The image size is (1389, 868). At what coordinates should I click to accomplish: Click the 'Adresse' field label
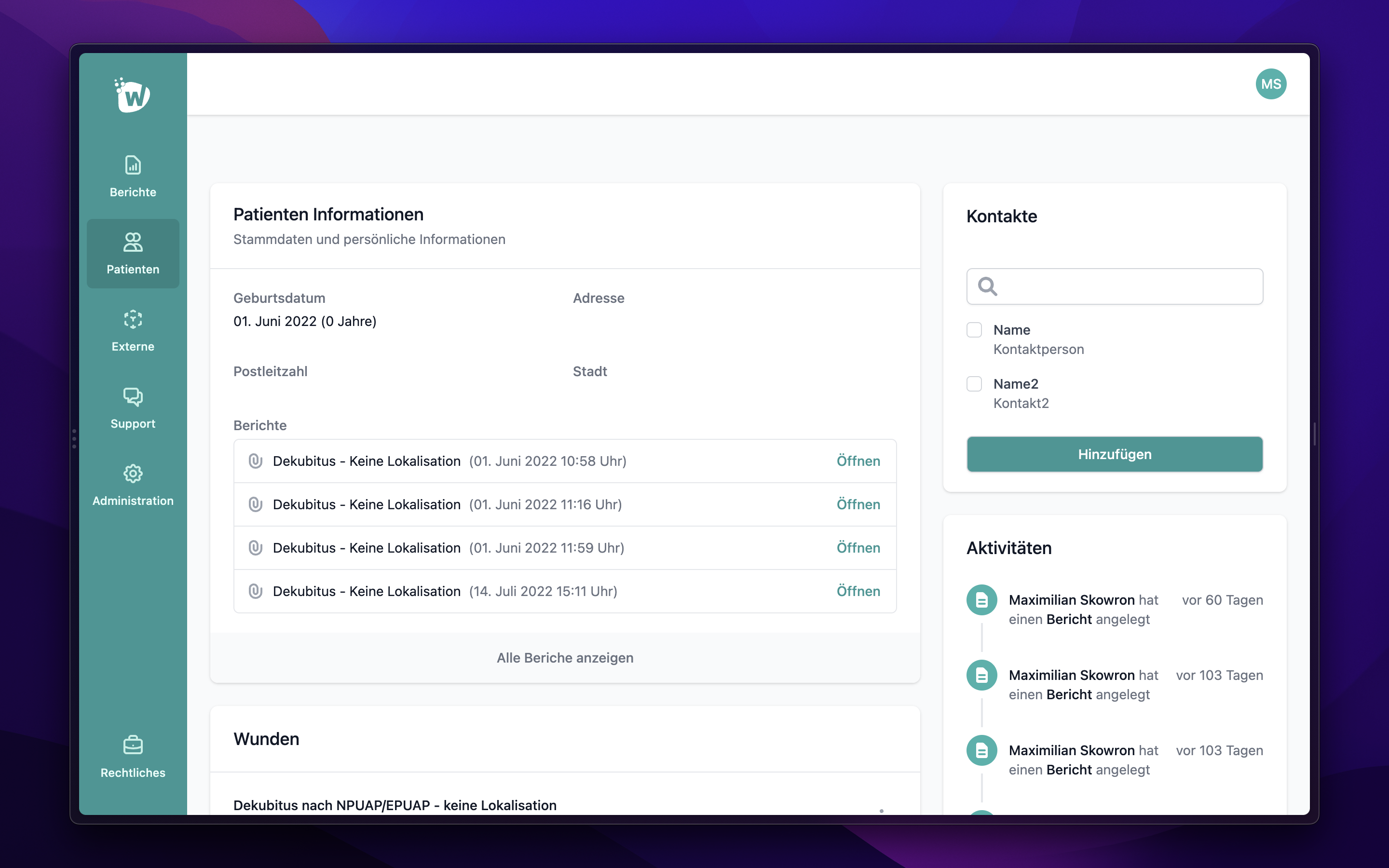[599, 298]
